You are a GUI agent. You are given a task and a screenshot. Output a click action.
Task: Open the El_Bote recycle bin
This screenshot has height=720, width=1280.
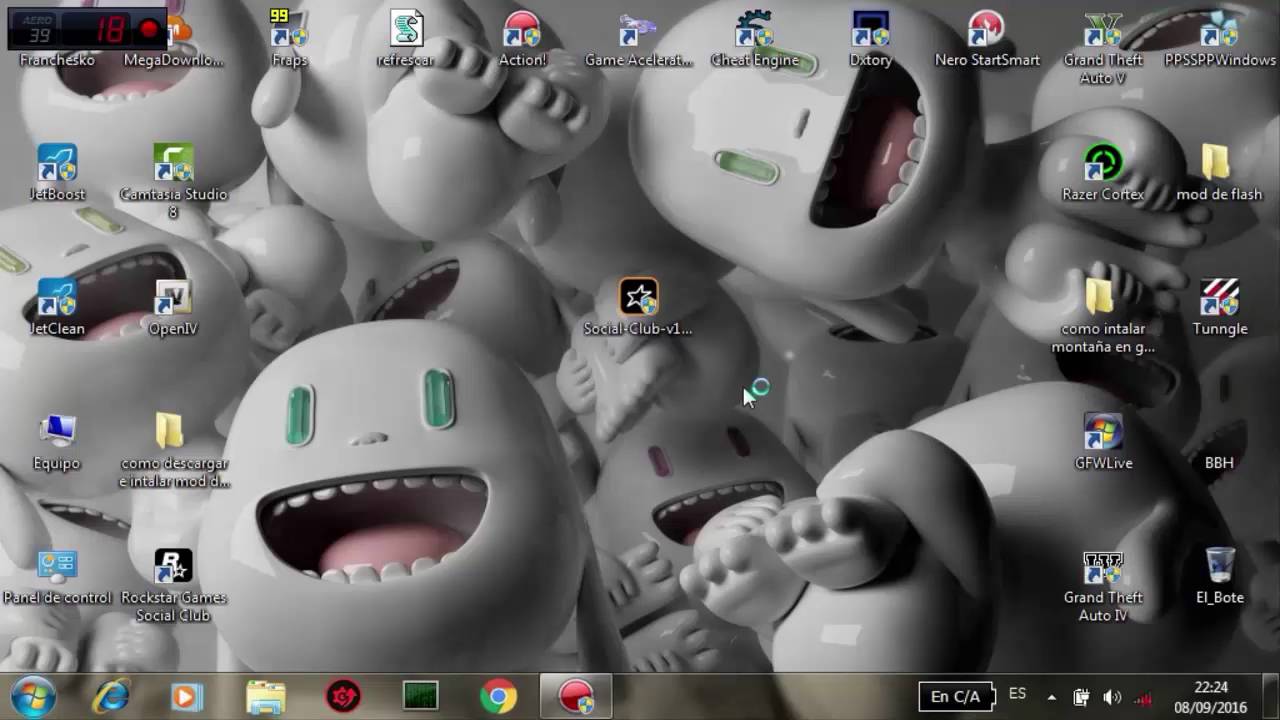[x=1220, y=576]
